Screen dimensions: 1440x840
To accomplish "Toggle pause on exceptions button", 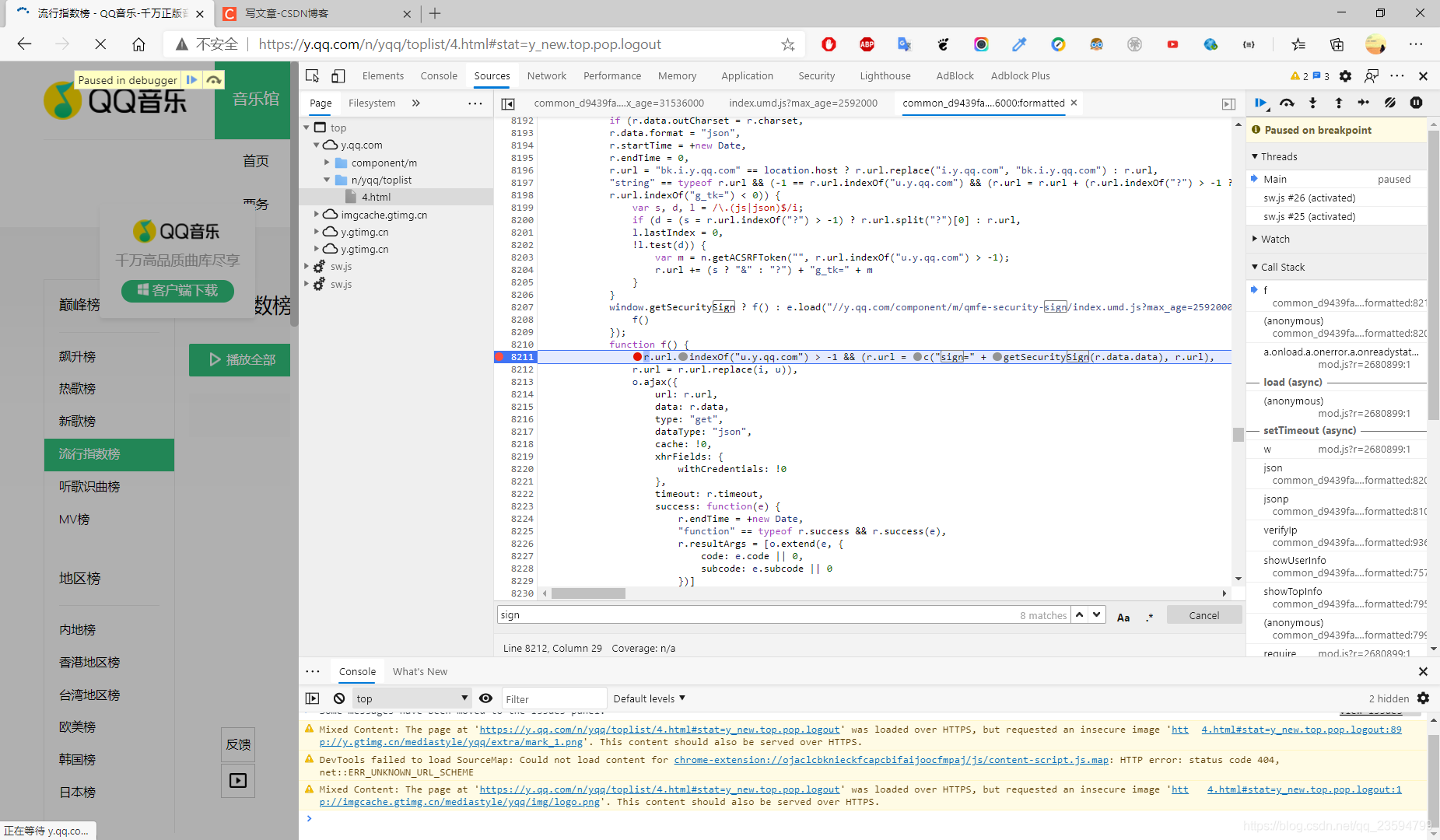I will coord(1416,103).
